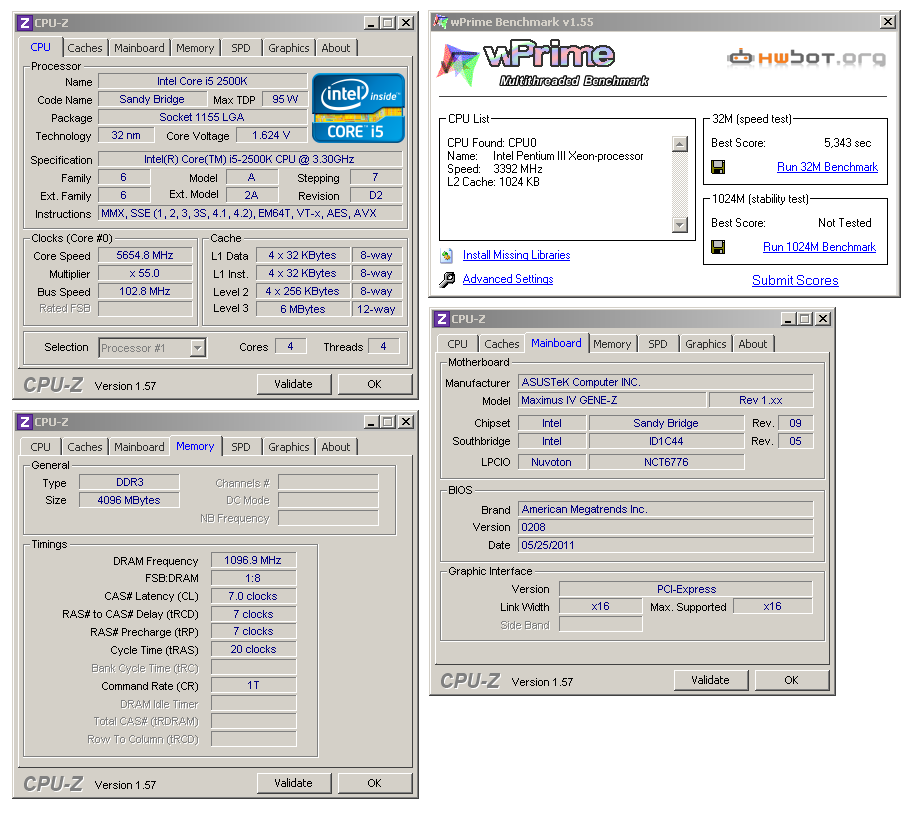Image resolution: width=915 pixels, height=815 pixels.
Task: Switch to Caches tab in the Mainboard CPU-Z window
Action: click(501, 344)
